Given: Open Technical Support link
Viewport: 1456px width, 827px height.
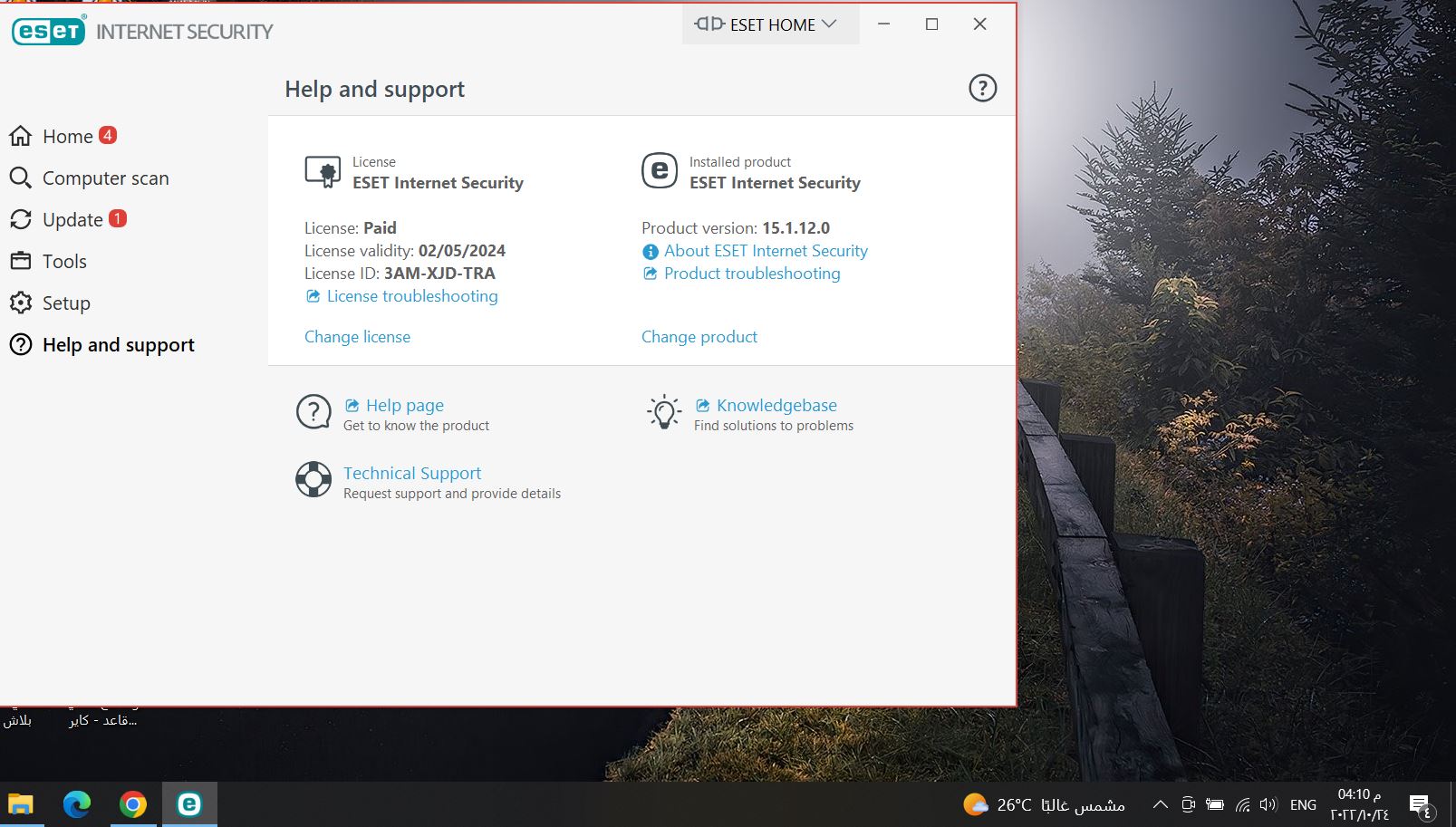Looking at the screenshot, I should point(412,474).
